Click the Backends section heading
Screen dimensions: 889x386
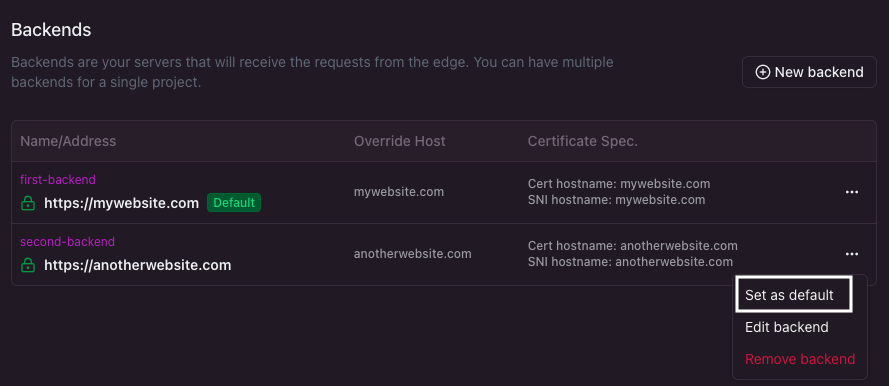pyautogui.click(x=51, y=29)
